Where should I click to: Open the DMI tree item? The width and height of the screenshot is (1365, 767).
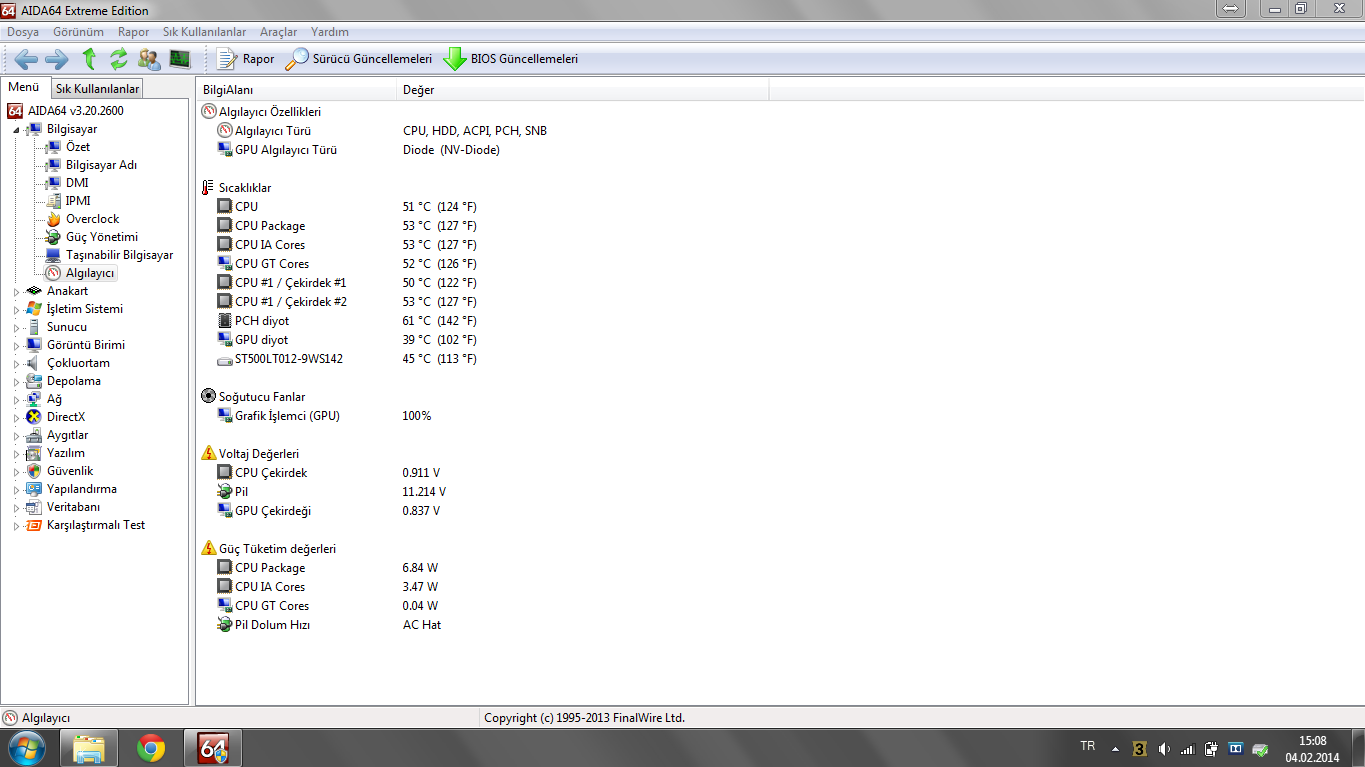pos(67,183)
